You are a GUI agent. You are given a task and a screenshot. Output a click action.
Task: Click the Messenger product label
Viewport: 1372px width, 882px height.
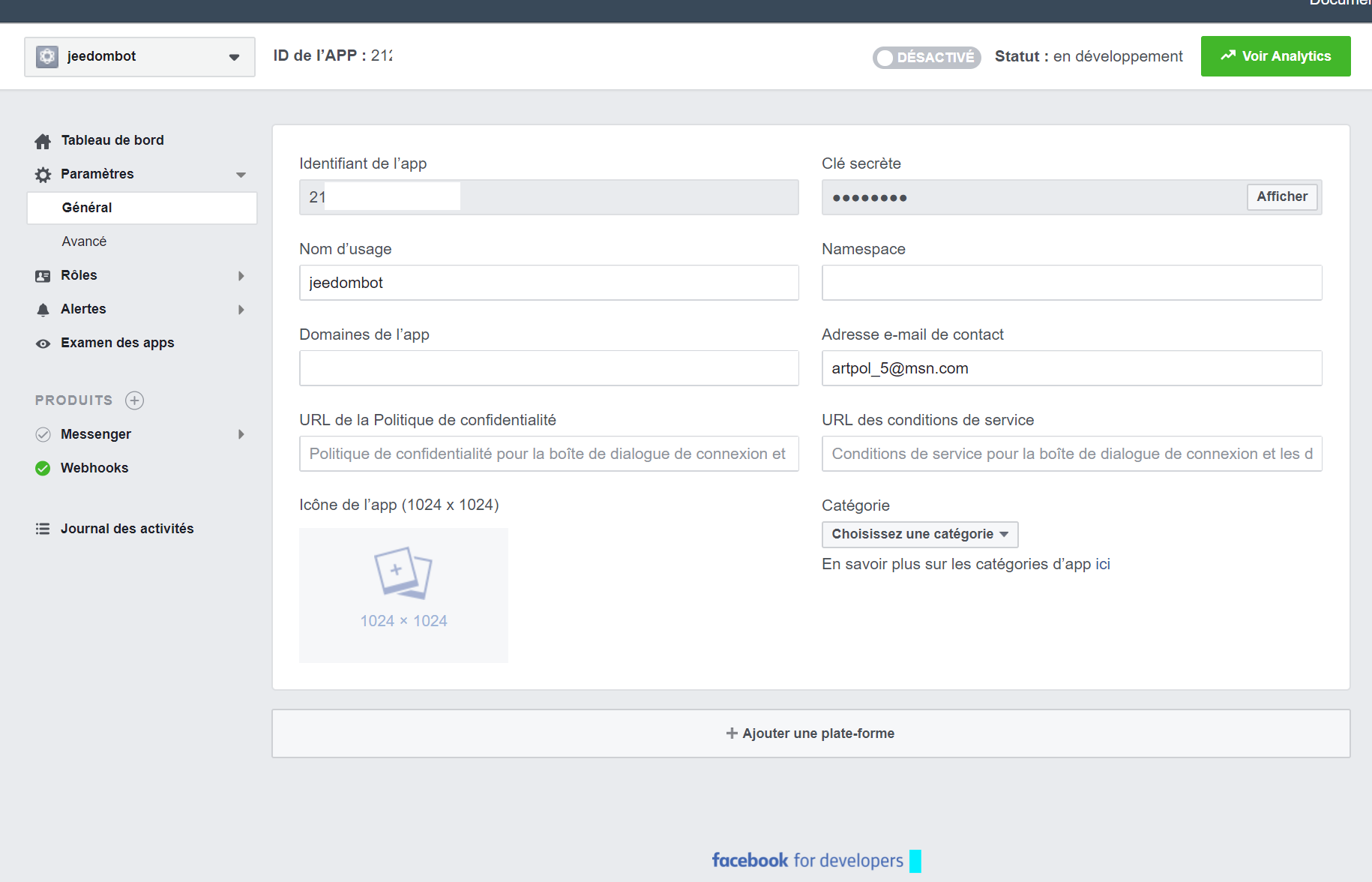coord(96,434)
